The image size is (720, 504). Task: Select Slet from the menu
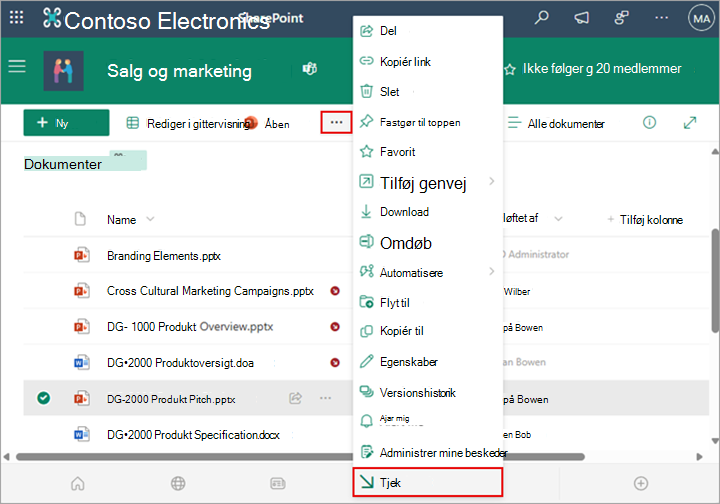coord(428,92)
